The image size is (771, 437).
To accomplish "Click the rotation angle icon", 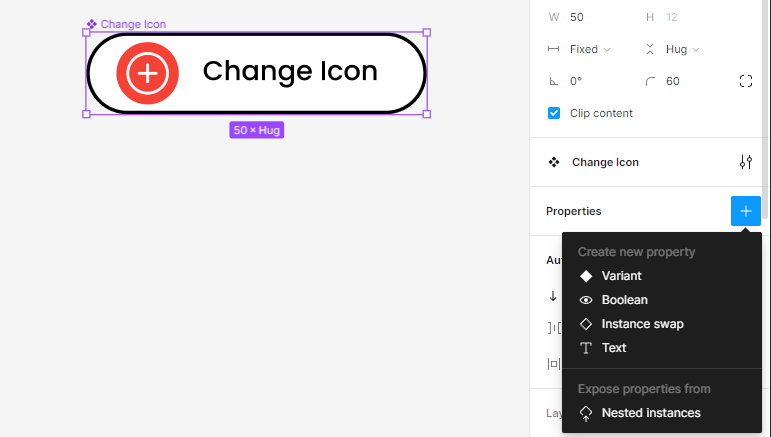I will [553, 81].
